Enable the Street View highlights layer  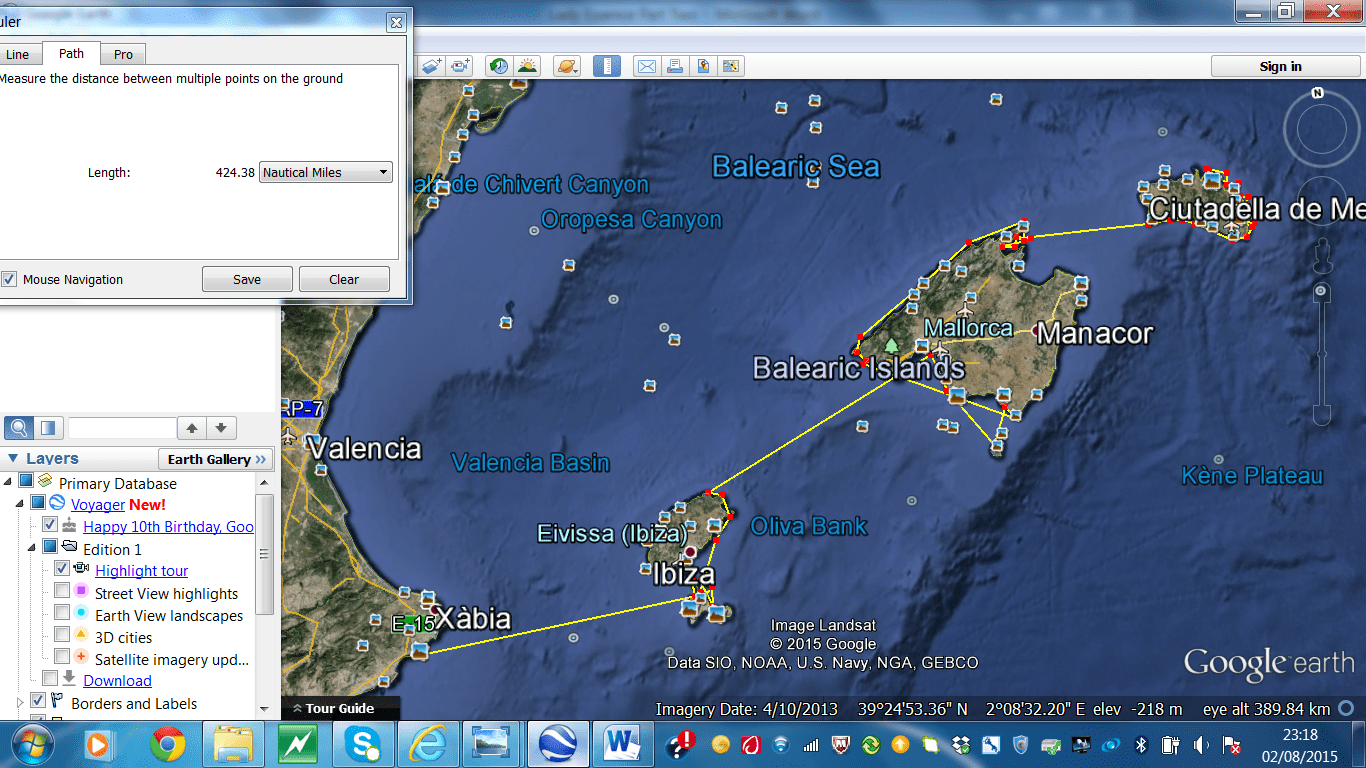tap(62, 591)
